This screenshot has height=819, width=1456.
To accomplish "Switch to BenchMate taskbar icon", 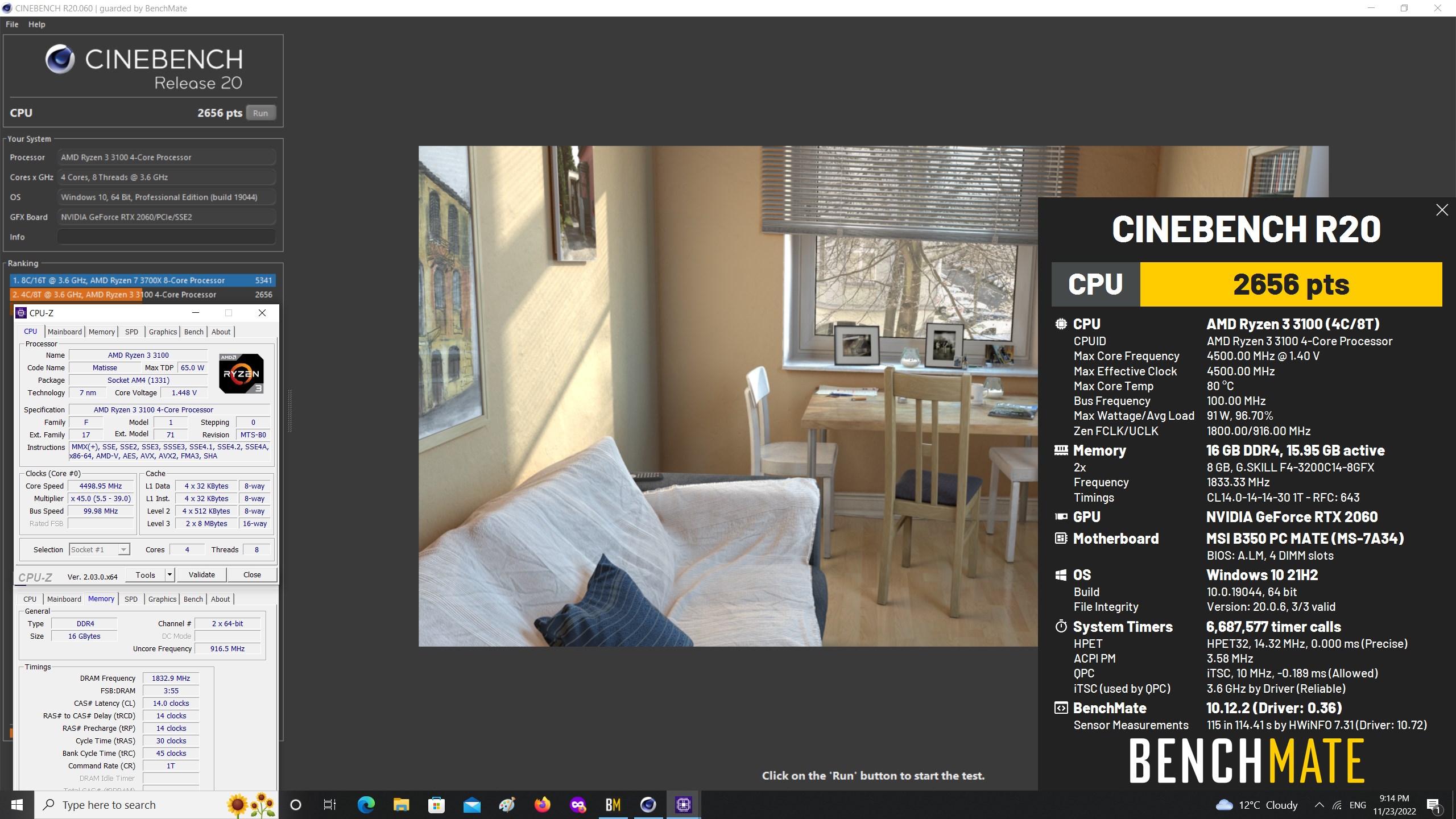I will pos(613,805).
